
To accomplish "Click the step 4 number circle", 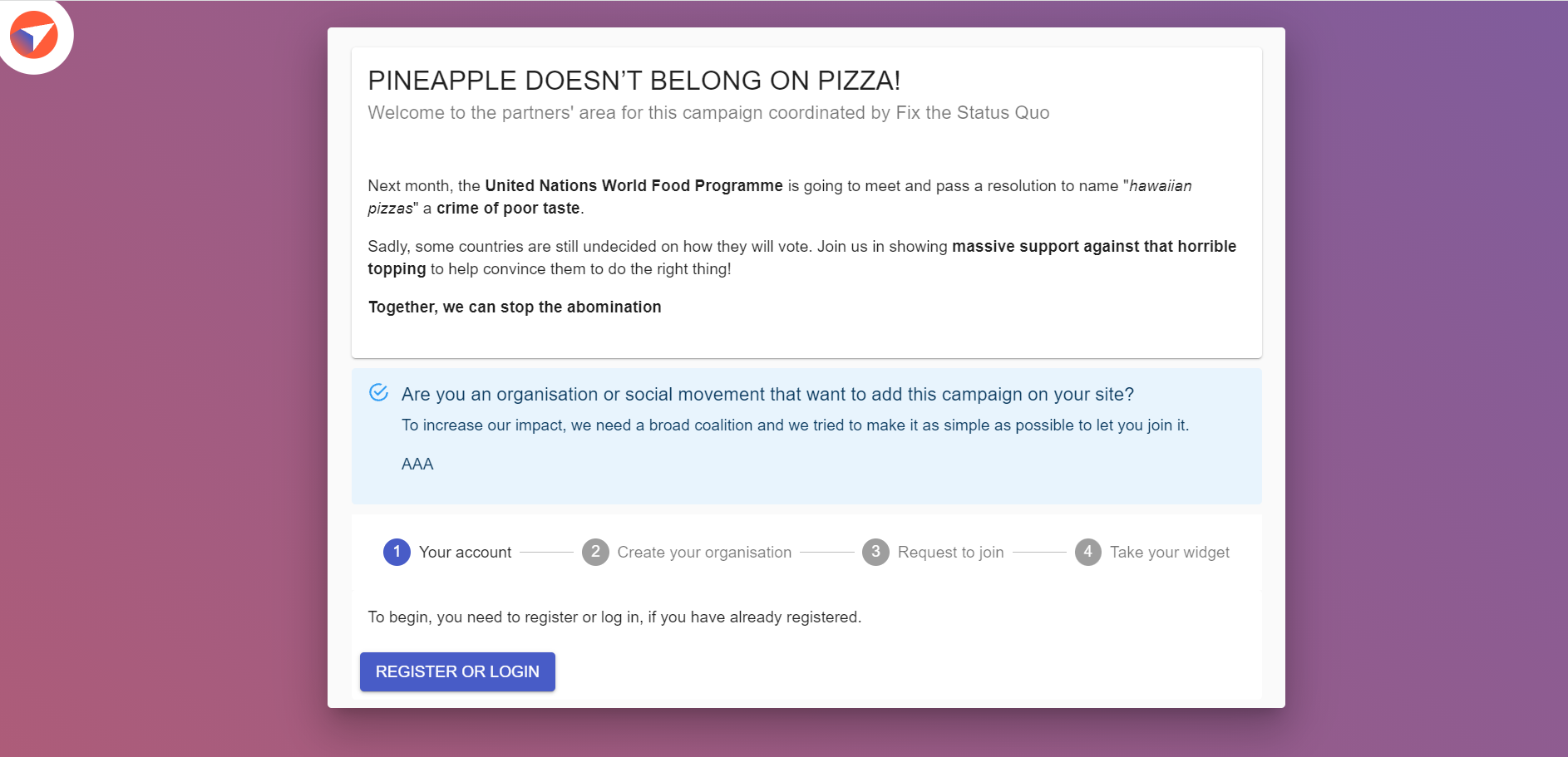I will [1087, 552].
